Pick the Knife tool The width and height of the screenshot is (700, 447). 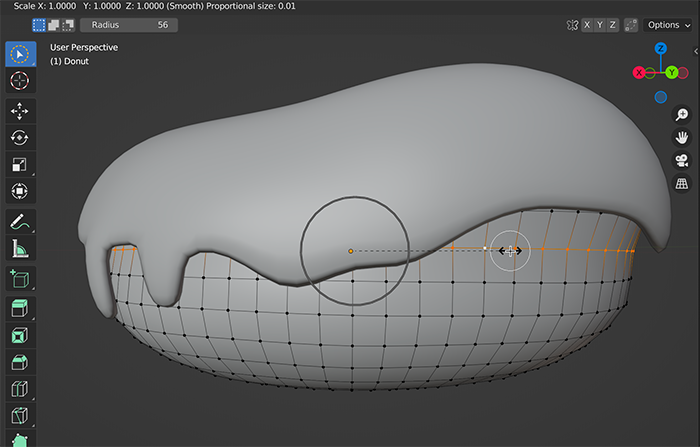click(x=20, y=415)
